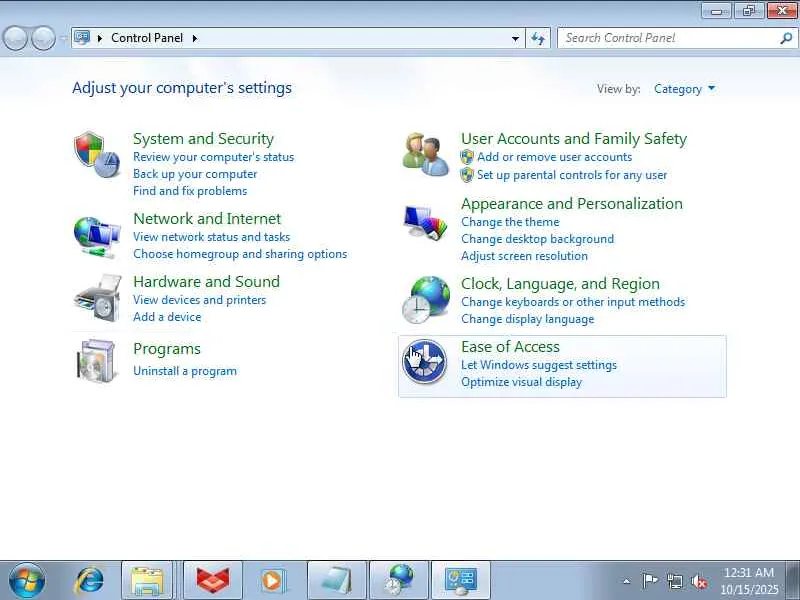The height and width of the screenshot is (600, 800).
Task: Click Back up your computer
Action: (195, 173)
